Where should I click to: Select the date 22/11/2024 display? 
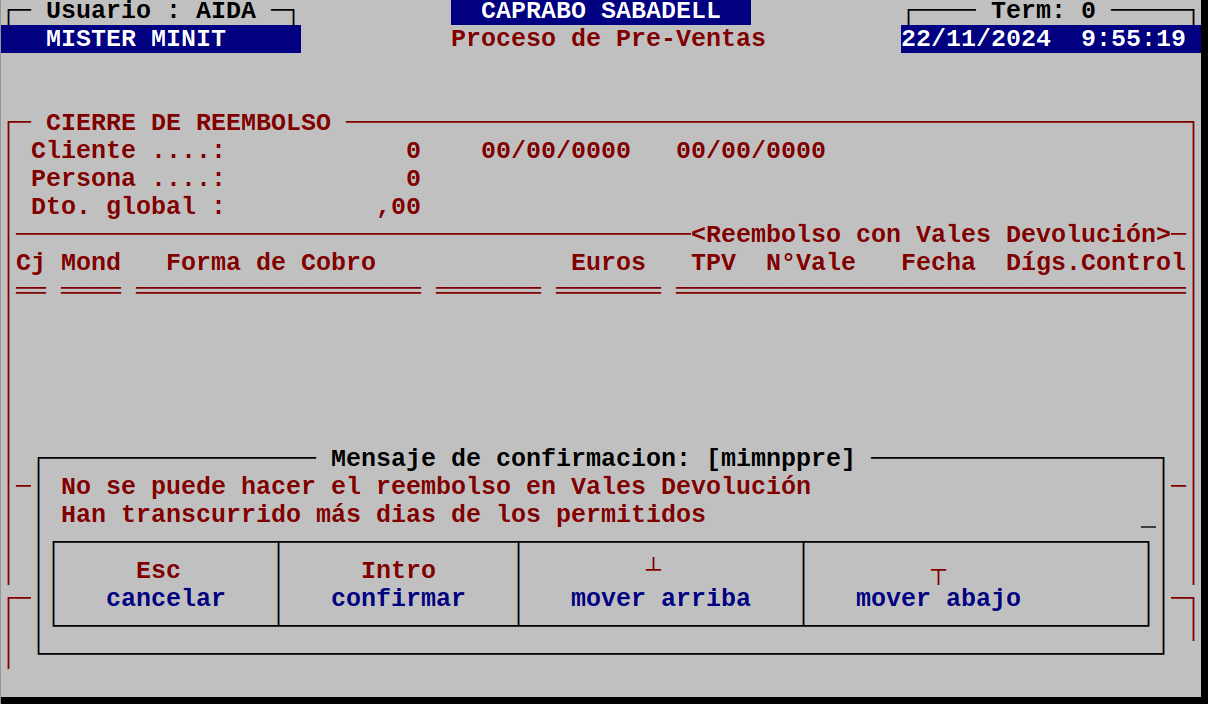point(977,38)
